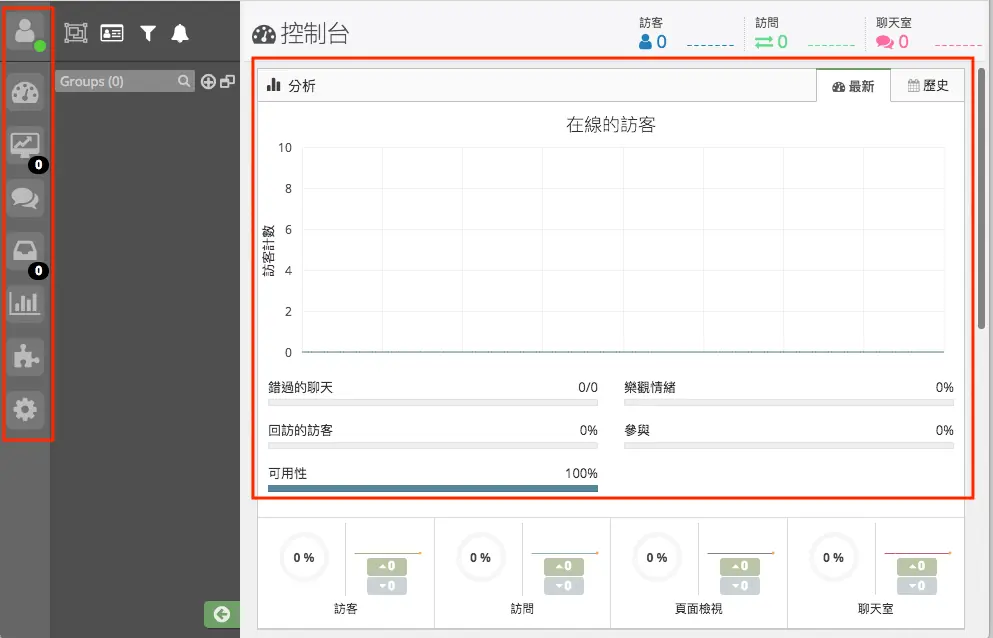Viewport: 993px width, 638px height.
Task: Click the circled plus add-group icon
Action: [208, 81]
